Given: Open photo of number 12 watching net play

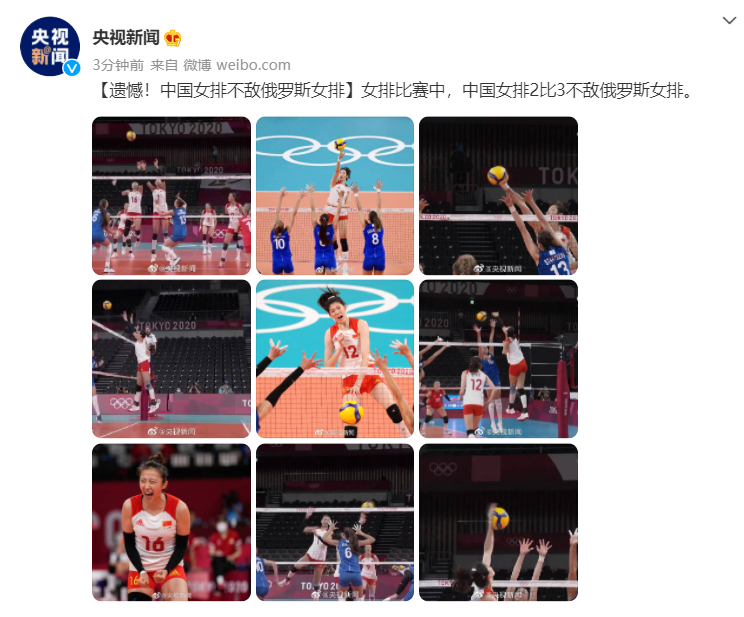Looking at the screenshot, I should (498, 359).
